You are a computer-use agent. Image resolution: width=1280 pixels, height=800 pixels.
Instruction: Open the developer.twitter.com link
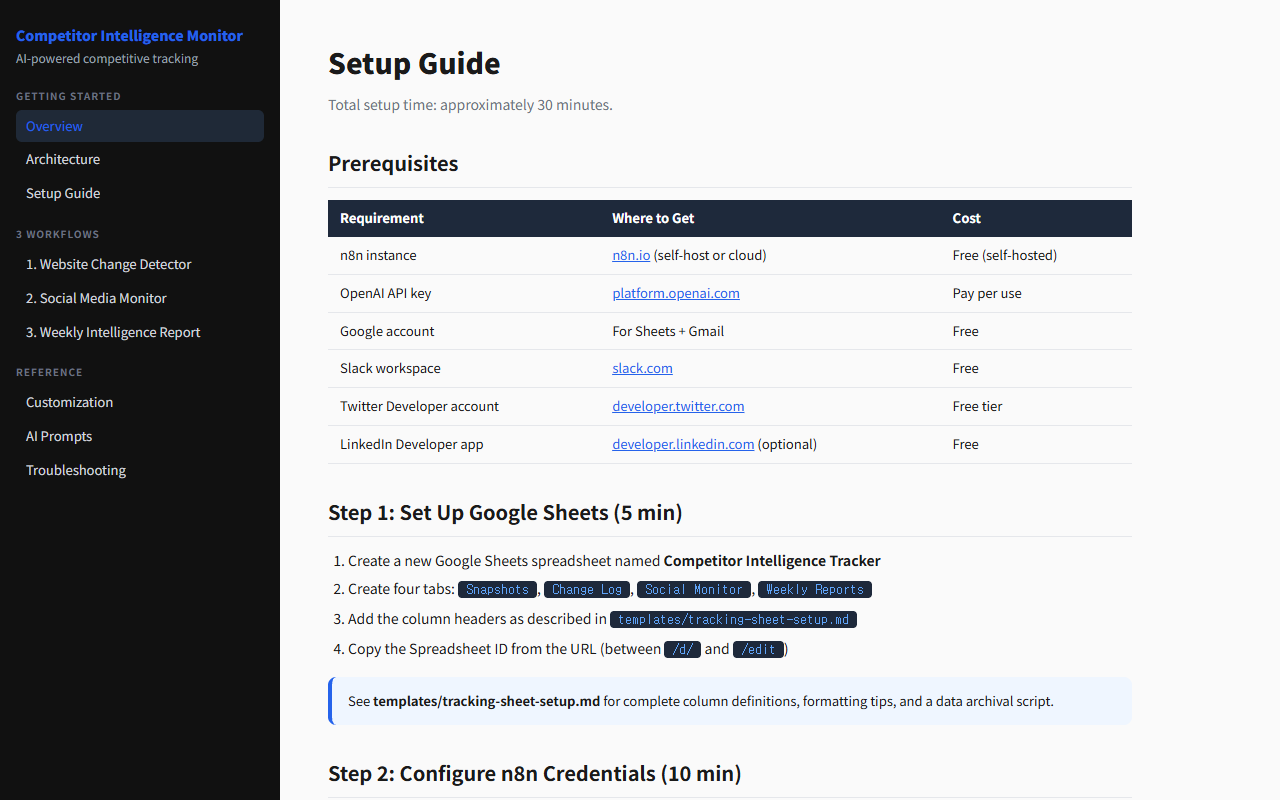[678, 406]
